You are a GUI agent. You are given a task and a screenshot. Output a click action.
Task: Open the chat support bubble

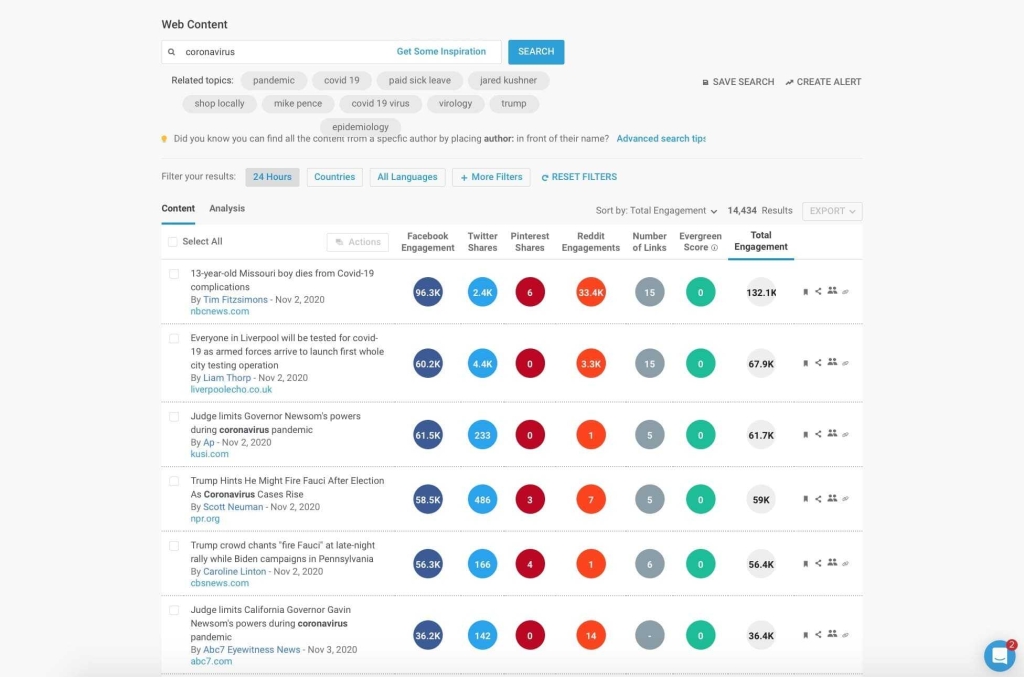click(x=998, y=656)
